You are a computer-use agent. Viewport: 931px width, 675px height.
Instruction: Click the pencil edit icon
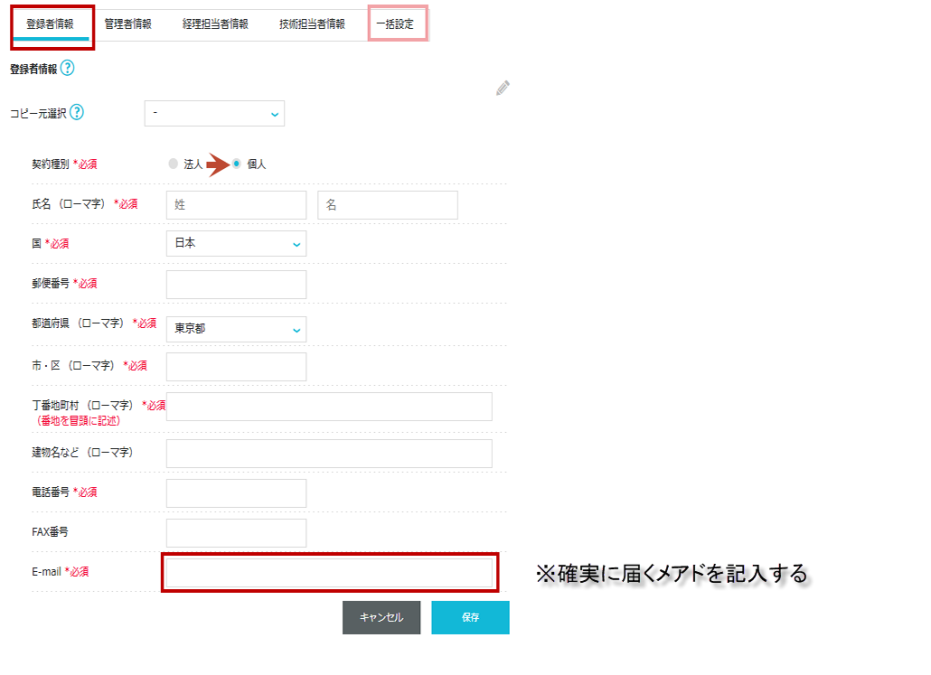click(503, 88)
